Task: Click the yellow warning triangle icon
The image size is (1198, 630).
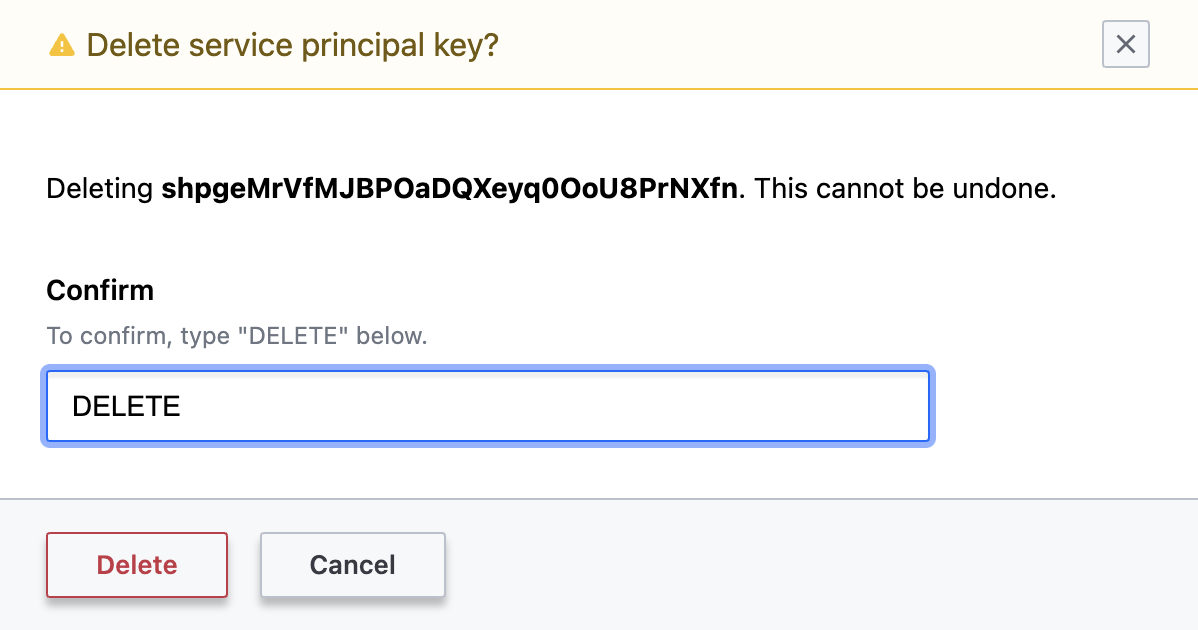Action: click(x=62, y=45)
